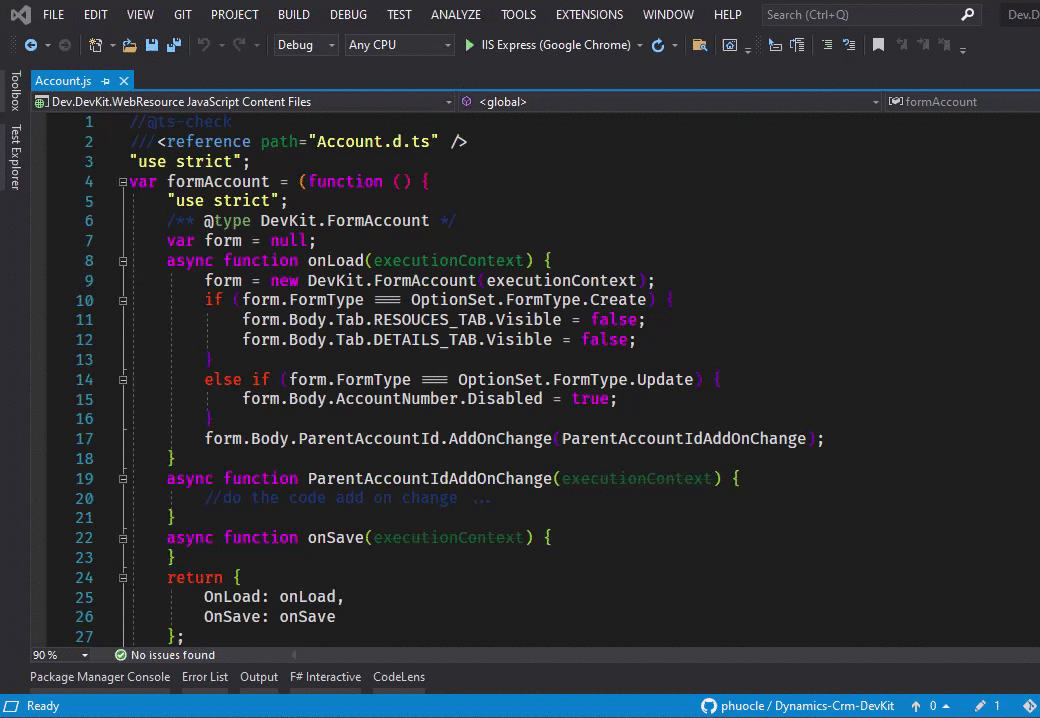This screenshot has width=1040, height=718.
Task: Open the browser refresh options dropdown arrow
Action: (675, 46)
